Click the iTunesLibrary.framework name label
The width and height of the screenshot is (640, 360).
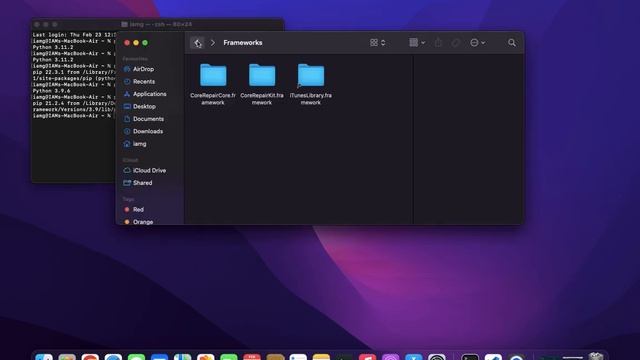311,99
